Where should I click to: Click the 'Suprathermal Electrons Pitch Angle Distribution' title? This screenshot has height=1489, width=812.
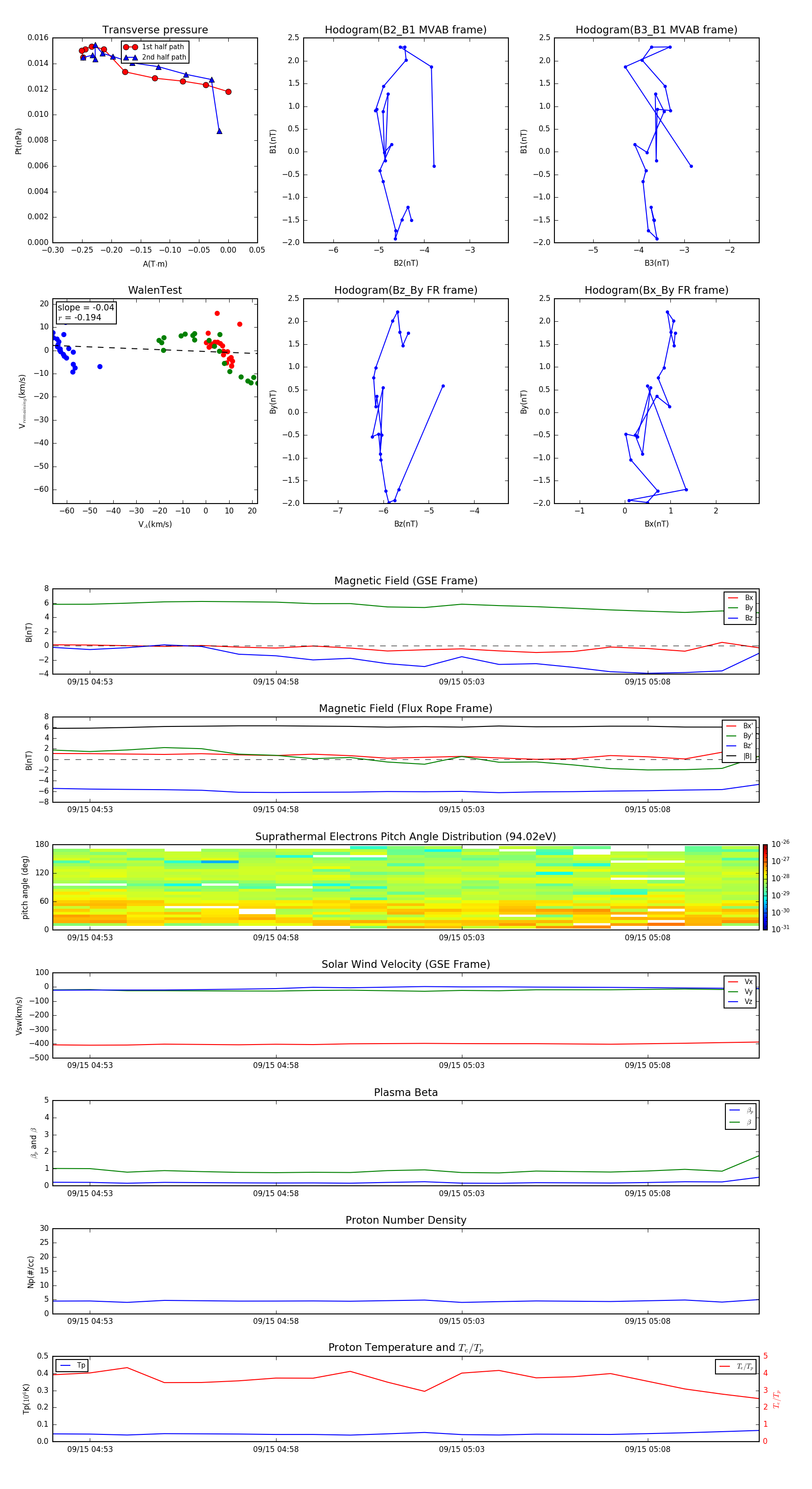[406, 837]
